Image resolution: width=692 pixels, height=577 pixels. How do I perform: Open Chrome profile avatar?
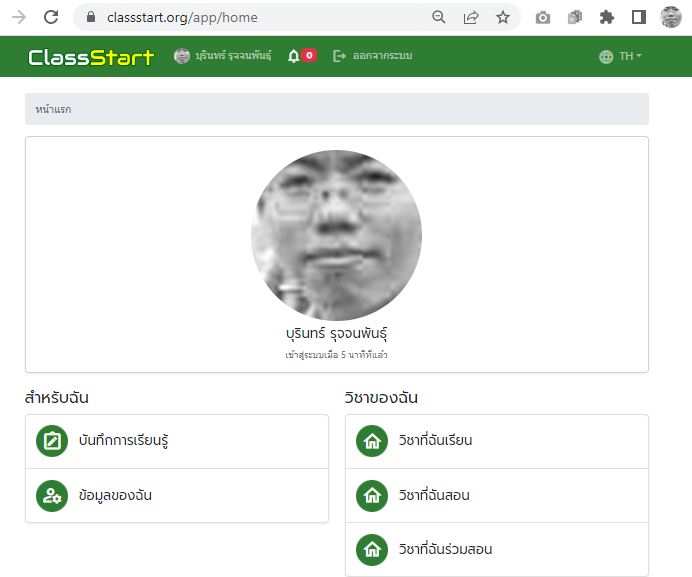pyautogui.click(x=671, y=17)
